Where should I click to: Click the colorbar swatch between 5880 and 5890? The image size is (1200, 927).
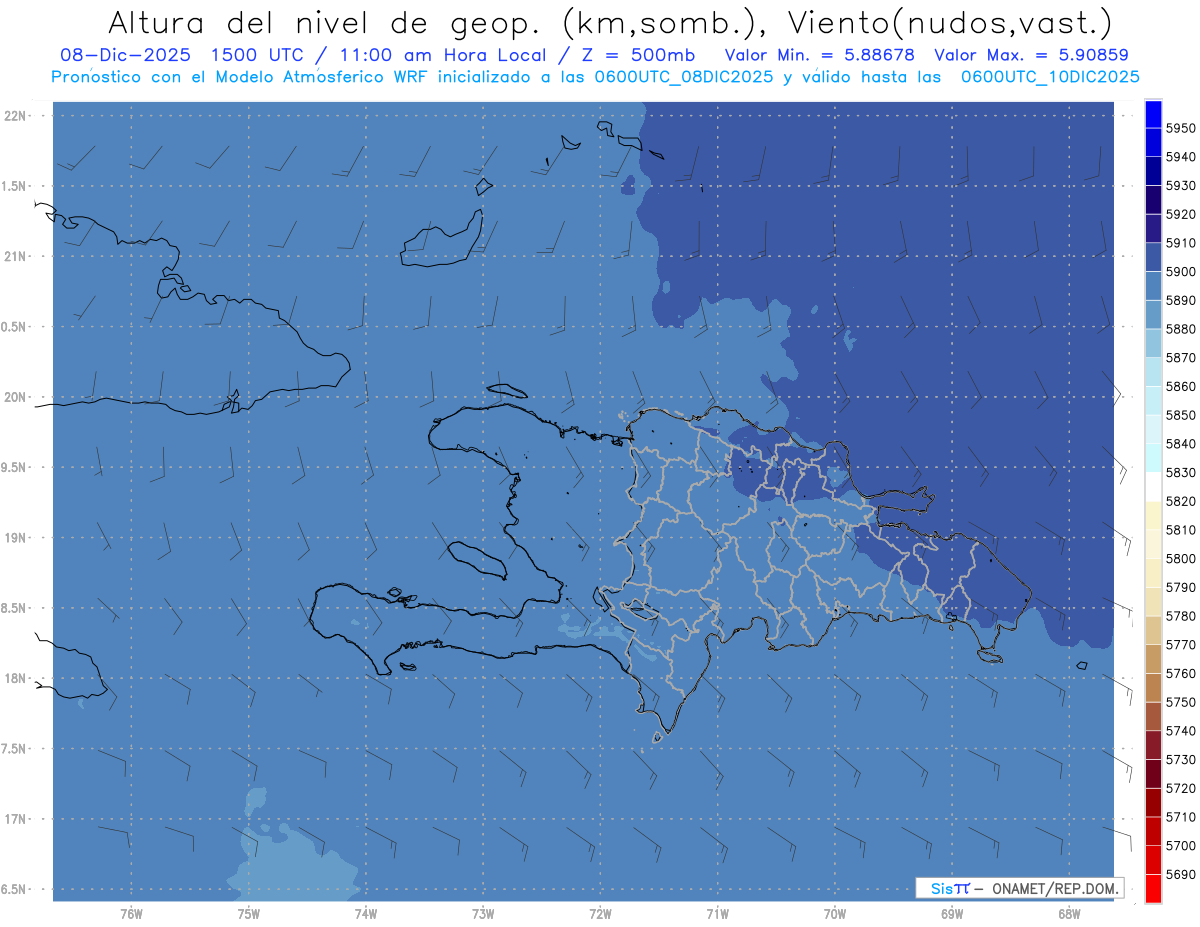pos(1152,314)
